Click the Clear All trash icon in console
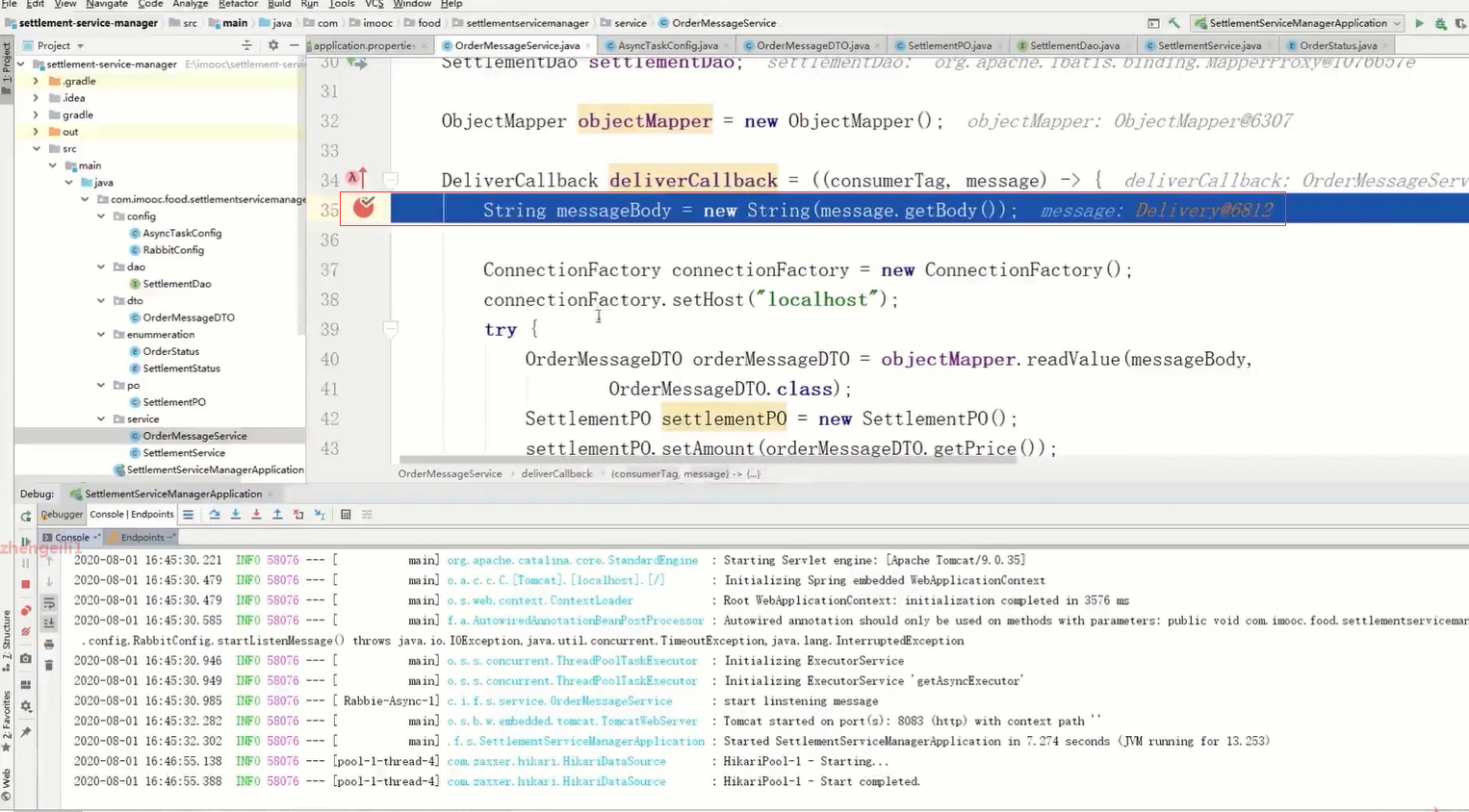Image resolution: width=1469 pixels, height=812 pixels. tap(49, 665)
